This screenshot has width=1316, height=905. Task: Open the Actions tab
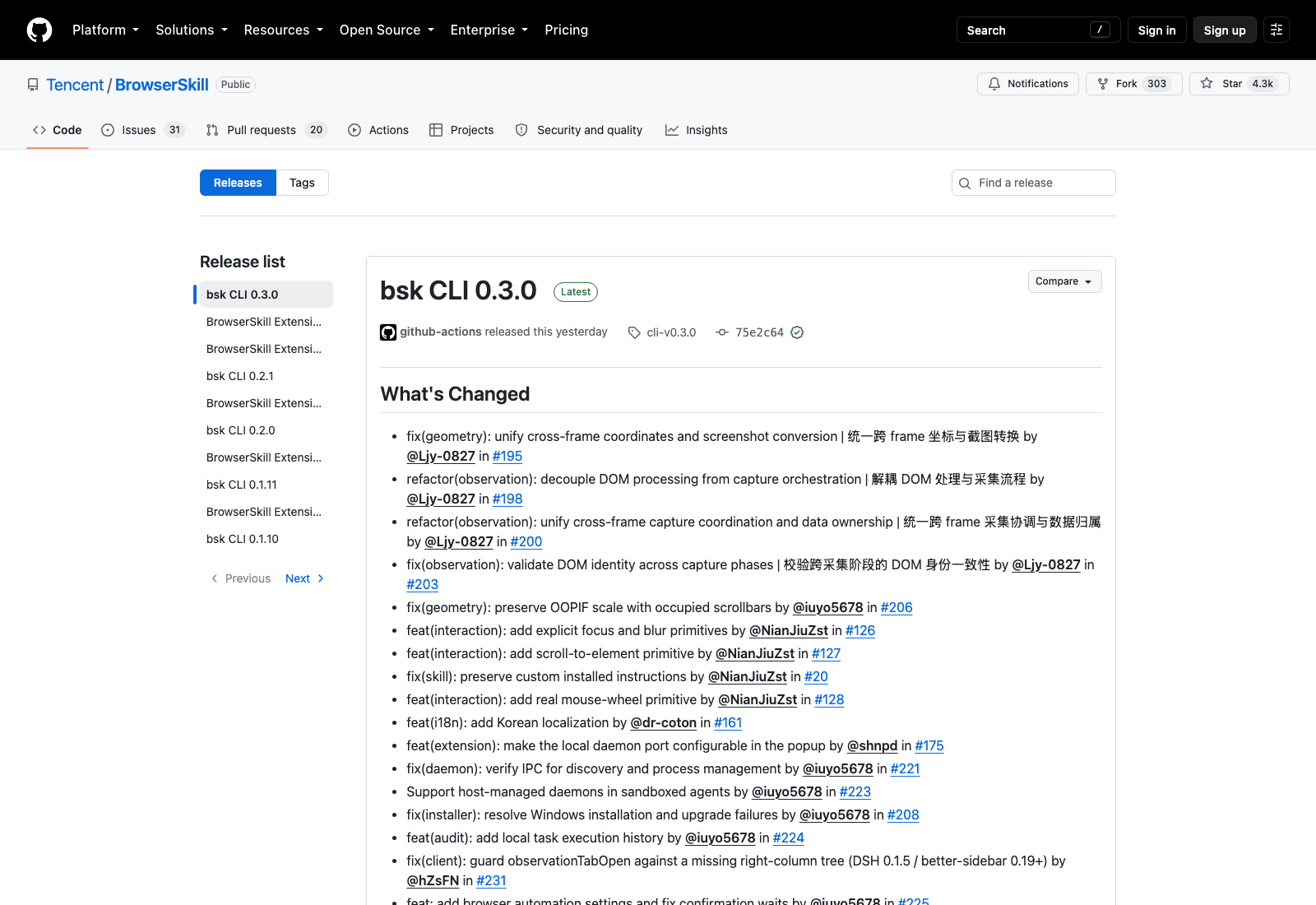tap(378, 130)
